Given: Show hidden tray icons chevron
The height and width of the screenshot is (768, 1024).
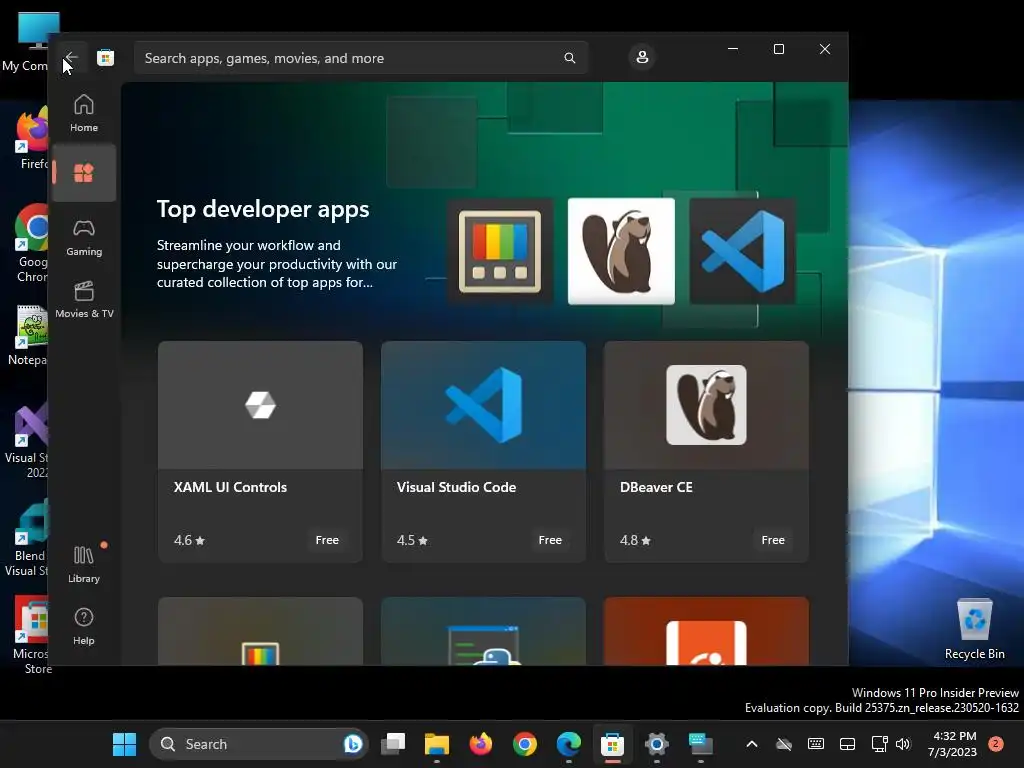Looking at the screenshot, I should (752, 744).
